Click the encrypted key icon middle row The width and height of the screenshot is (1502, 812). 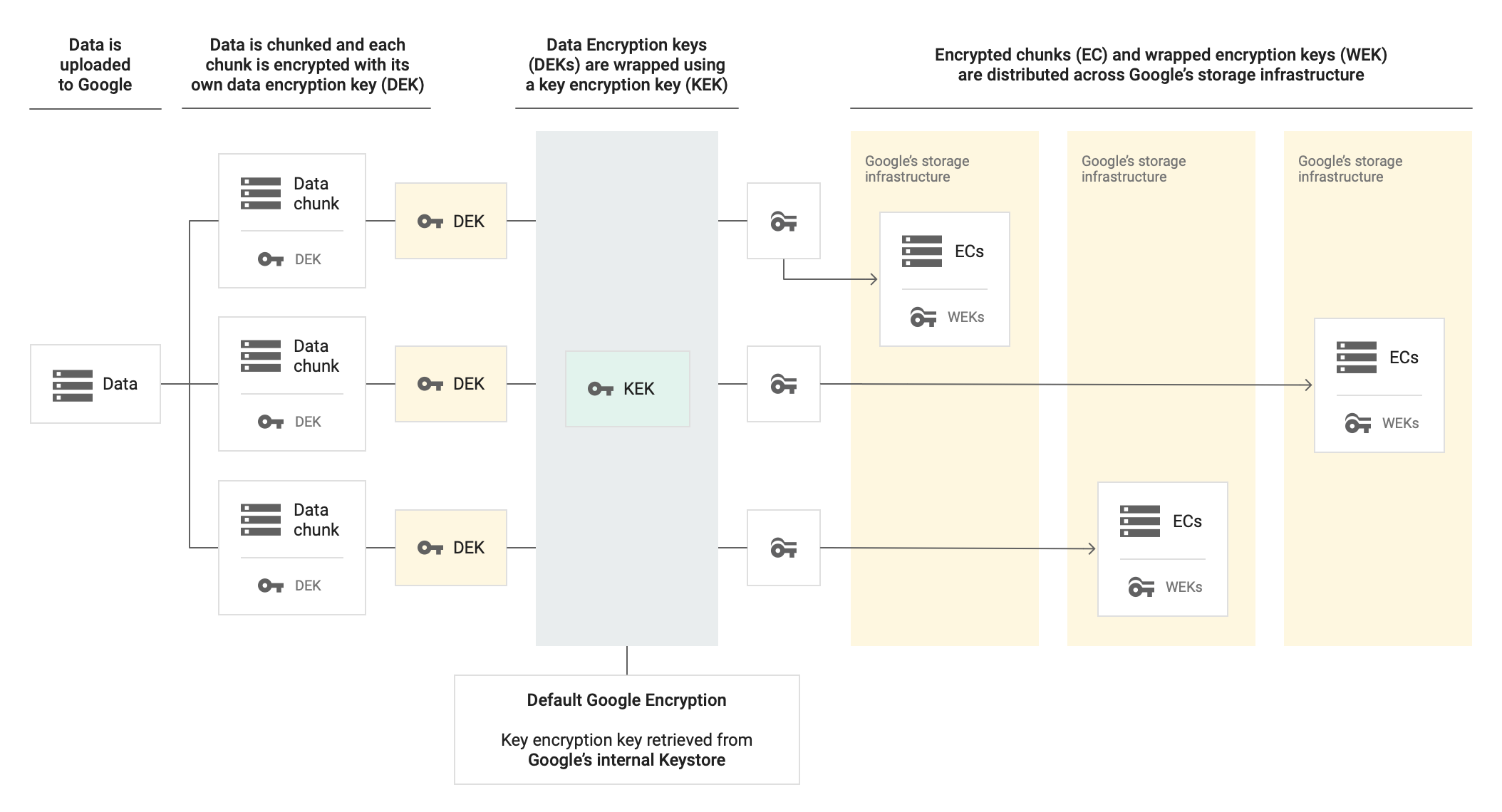tap(783, 385)
